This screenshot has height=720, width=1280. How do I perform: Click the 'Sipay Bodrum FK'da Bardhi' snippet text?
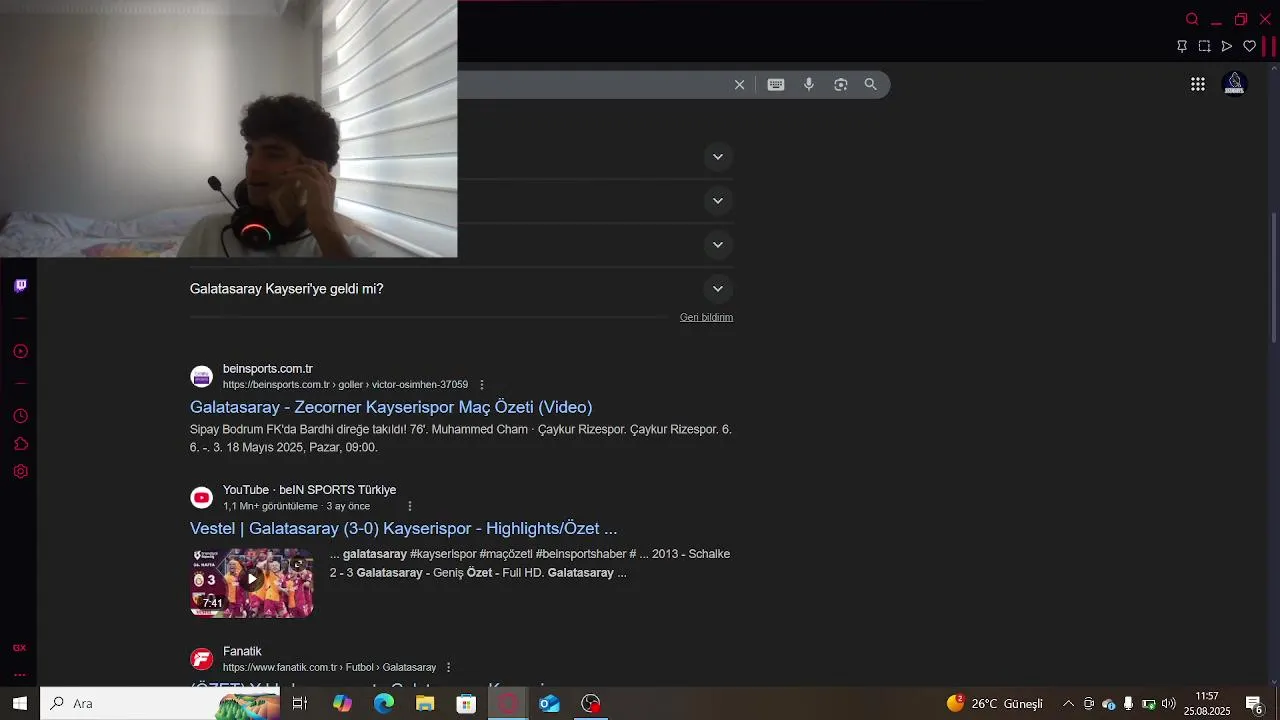point(461,438)
